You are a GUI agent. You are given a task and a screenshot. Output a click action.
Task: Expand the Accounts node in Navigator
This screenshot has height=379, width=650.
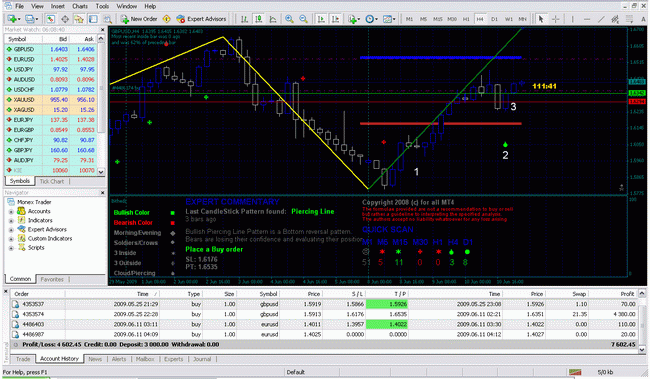pyautogui.click(x=11, y=211)
